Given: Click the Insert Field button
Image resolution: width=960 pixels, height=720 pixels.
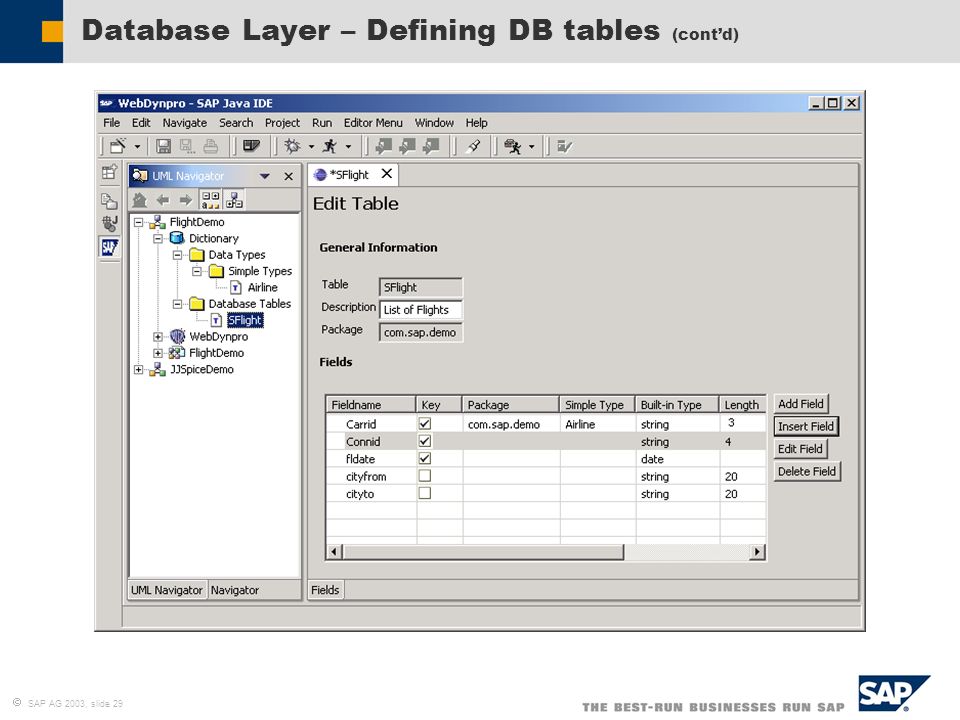Looking at the screenshot, I should (x=806, y=426).
